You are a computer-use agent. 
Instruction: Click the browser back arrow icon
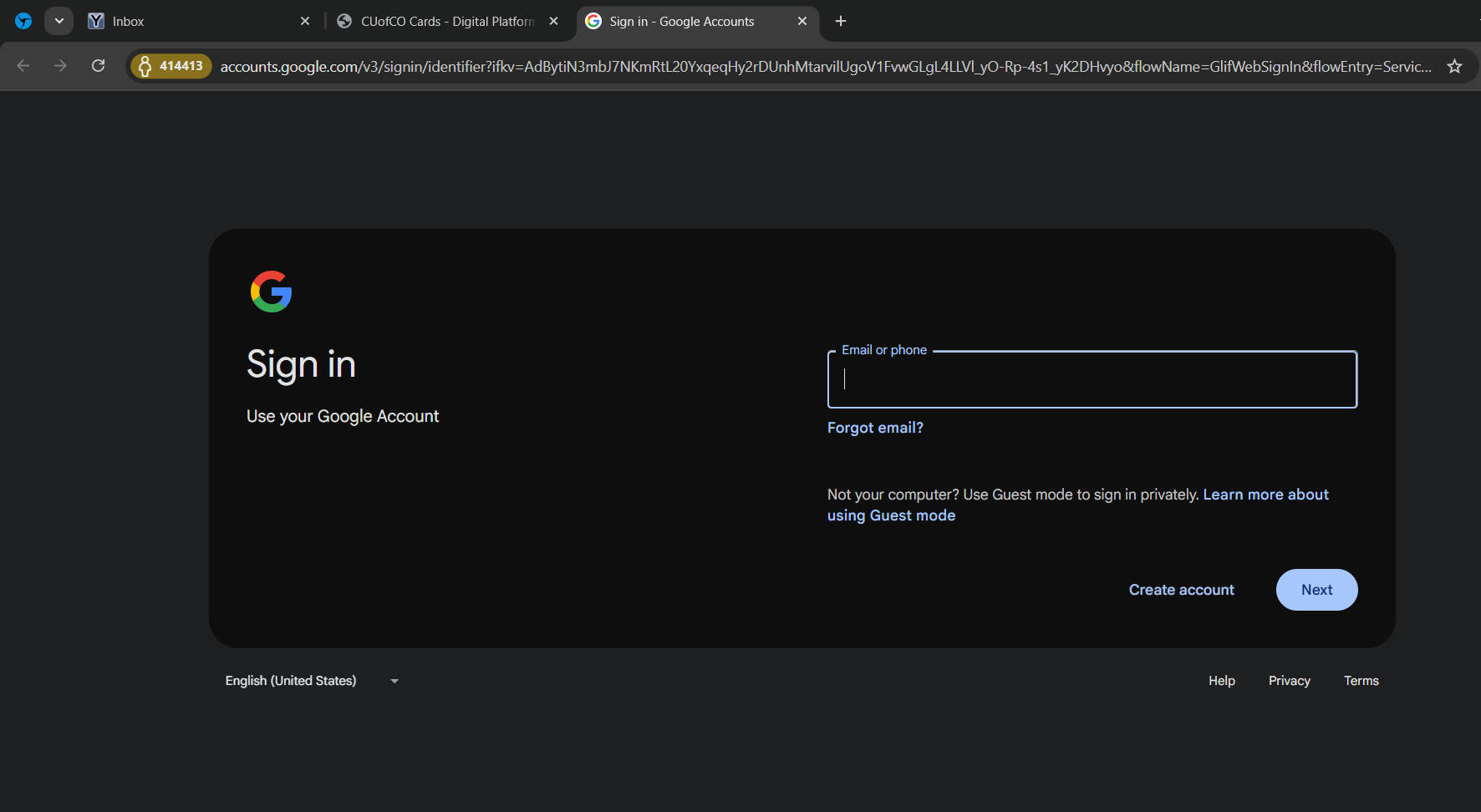23,66
